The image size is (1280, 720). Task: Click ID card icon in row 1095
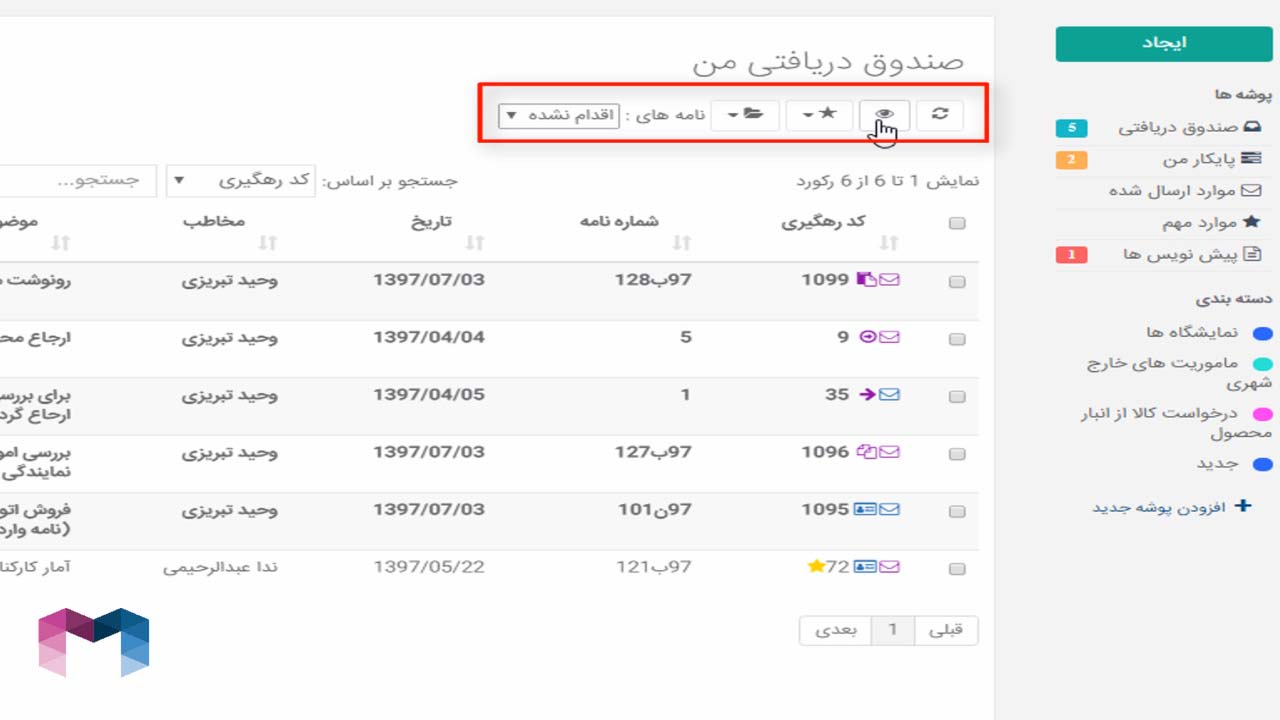point(864,509)
